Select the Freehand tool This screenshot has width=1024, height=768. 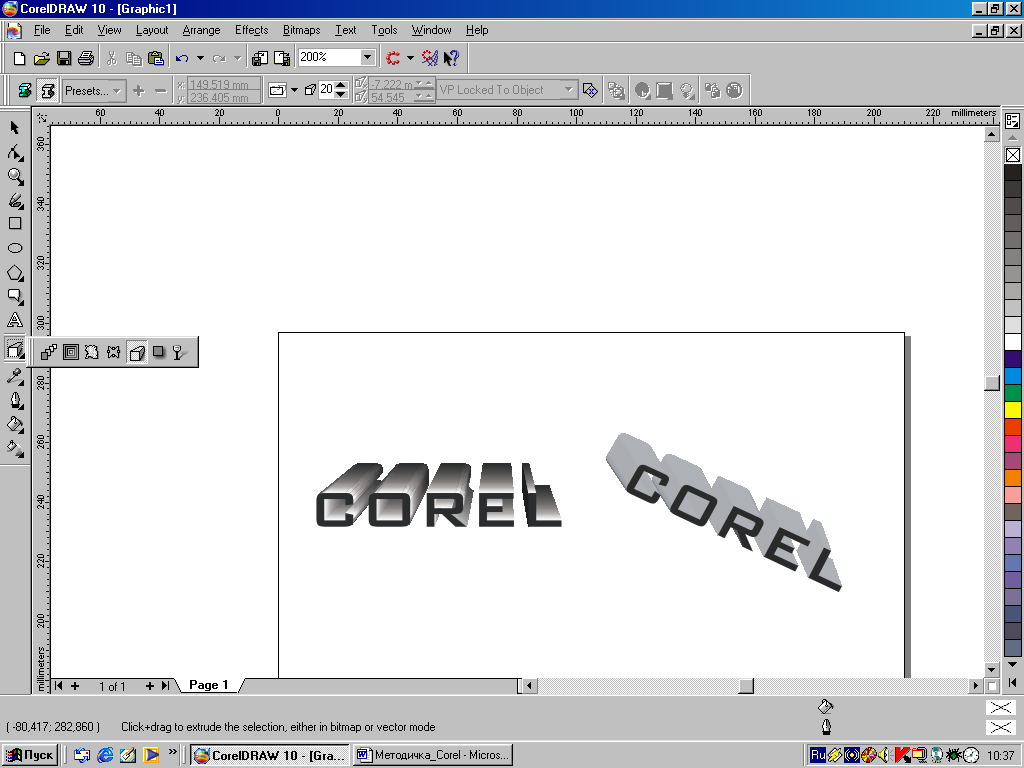(x=15, y=200)
